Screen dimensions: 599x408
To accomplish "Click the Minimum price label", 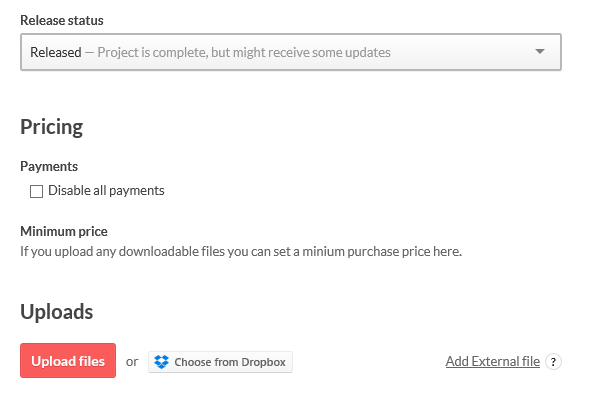I will [64, 232].
